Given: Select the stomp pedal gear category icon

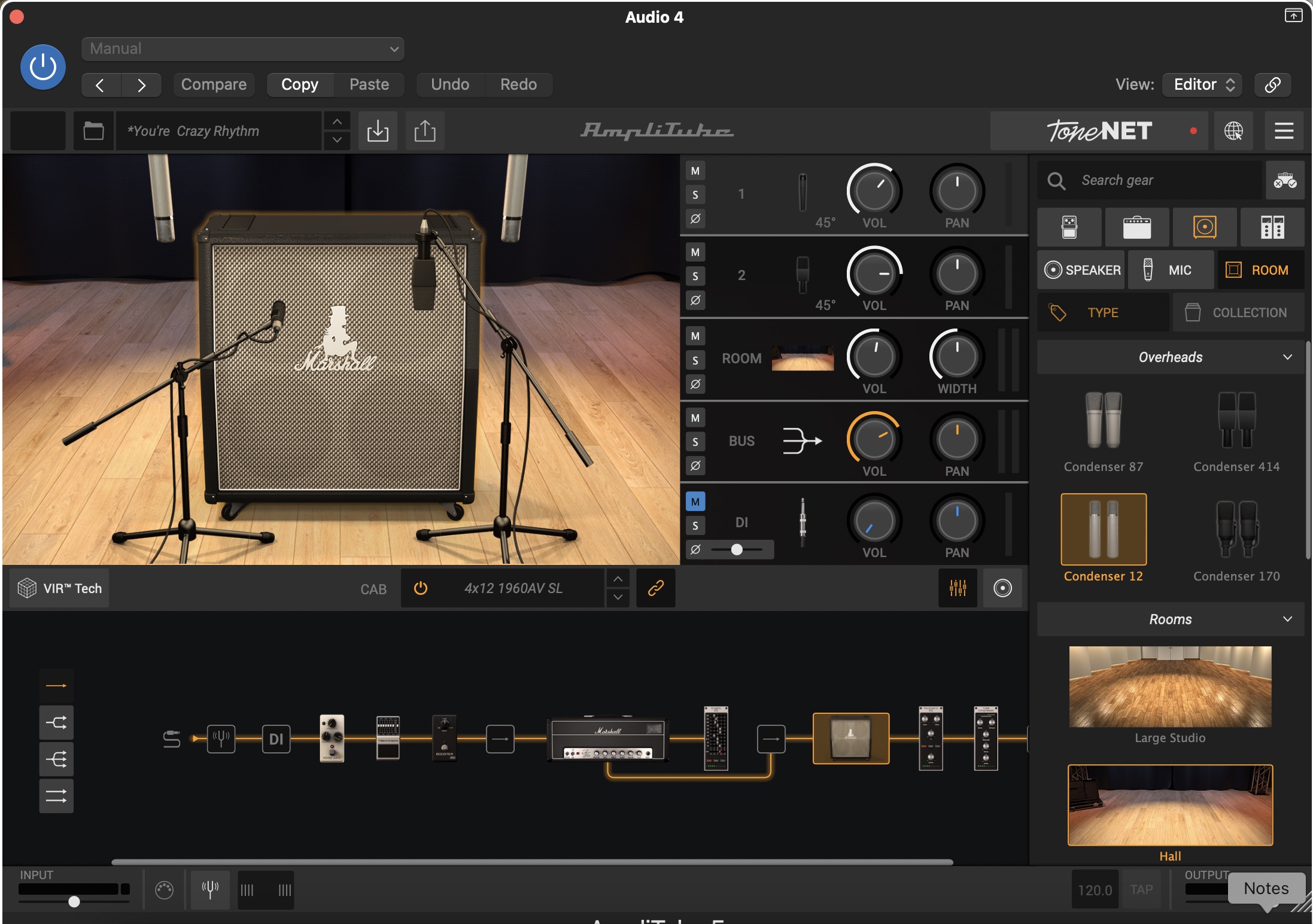Looking at the screenshot, I should coord(1069,227).
